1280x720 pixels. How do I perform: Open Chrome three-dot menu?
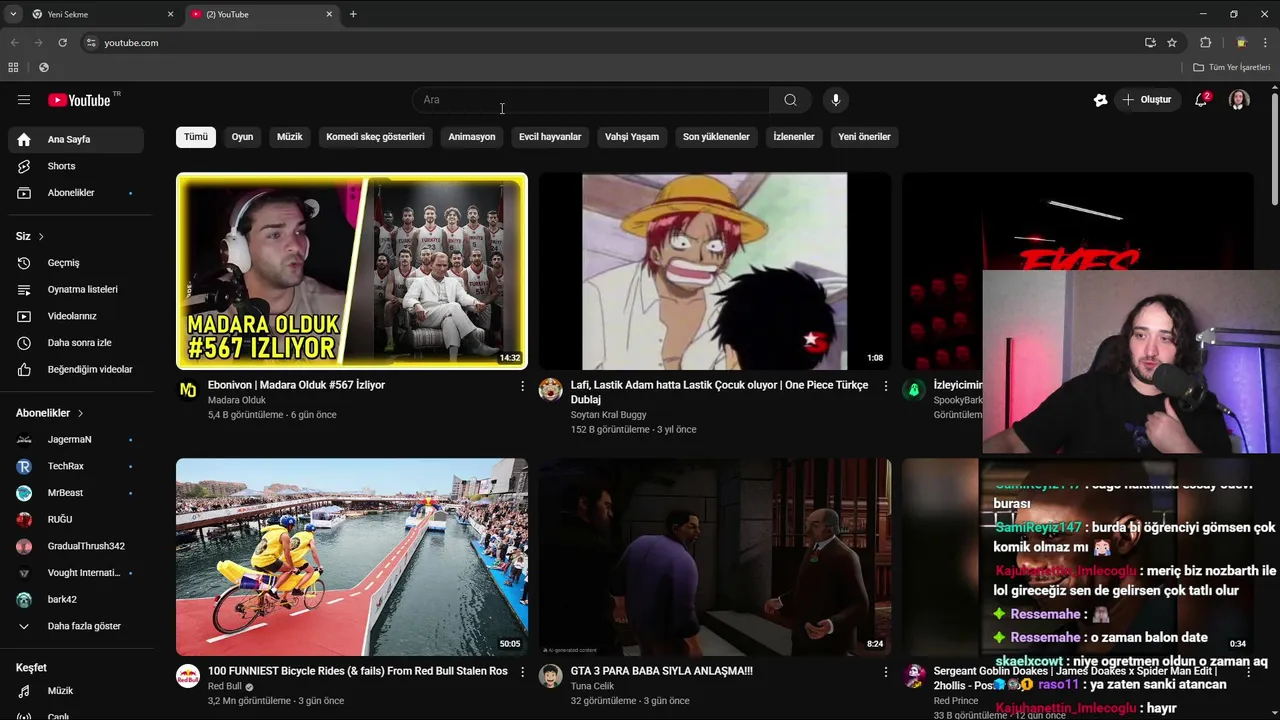click(1265, 43)
